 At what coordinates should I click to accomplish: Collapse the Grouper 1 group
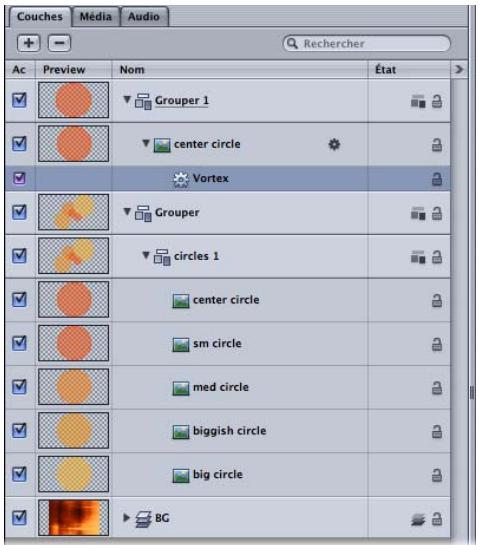[x=127, y=100]
